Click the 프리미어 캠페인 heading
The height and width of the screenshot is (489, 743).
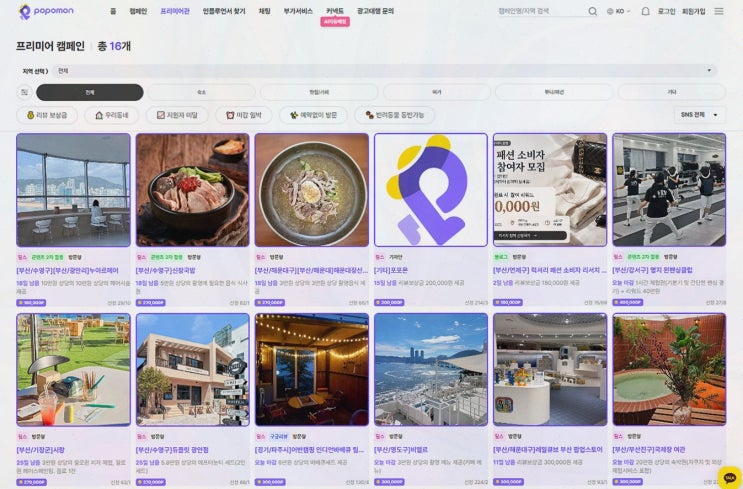[x=50, y=46]
